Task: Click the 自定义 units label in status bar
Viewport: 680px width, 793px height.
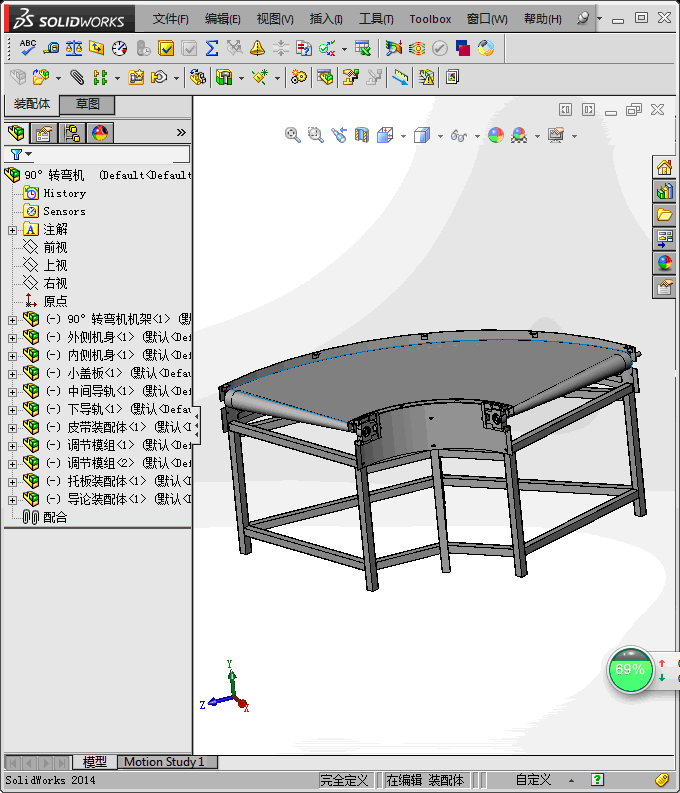Action: pyautogui.click(x=533, y=779)
